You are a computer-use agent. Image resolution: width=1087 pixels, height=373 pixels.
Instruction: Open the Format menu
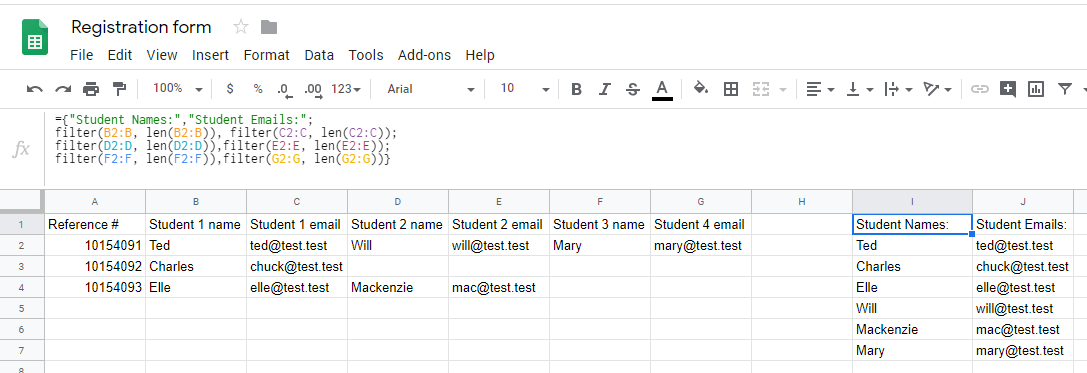[x=267, y=55]
